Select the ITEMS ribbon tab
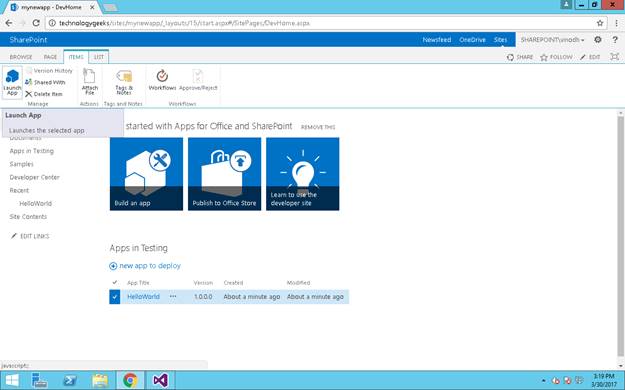625x390 pixels. (x=76, y=57)
